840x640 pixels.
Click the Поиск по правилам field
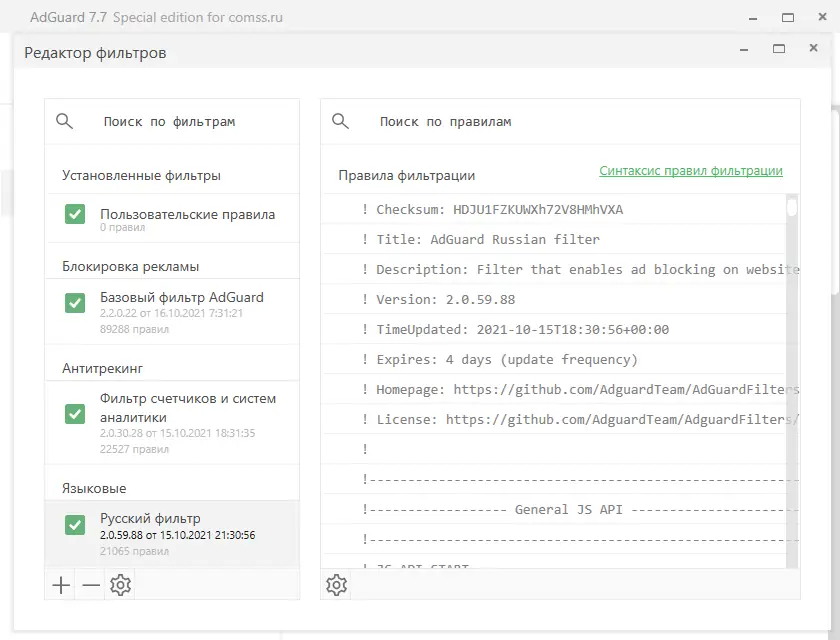click(x=580, y=122)
